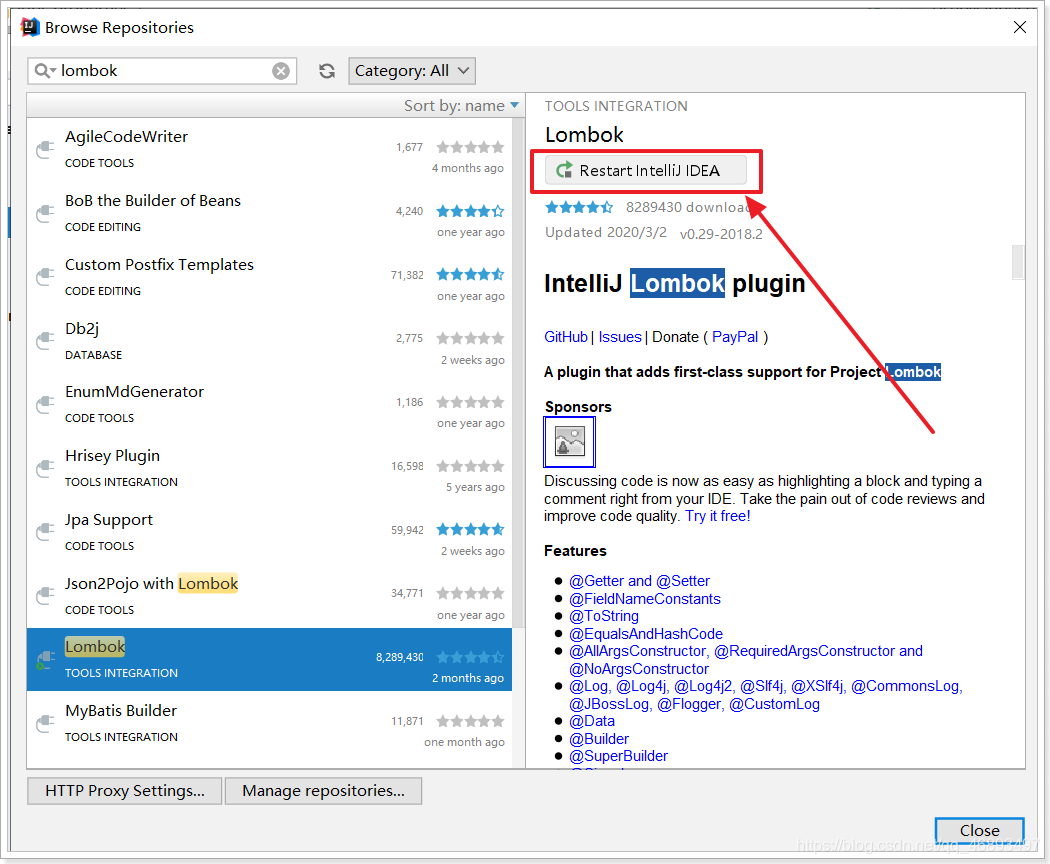
Task: Open the @Builder feature link
Action: coord(599,739)
